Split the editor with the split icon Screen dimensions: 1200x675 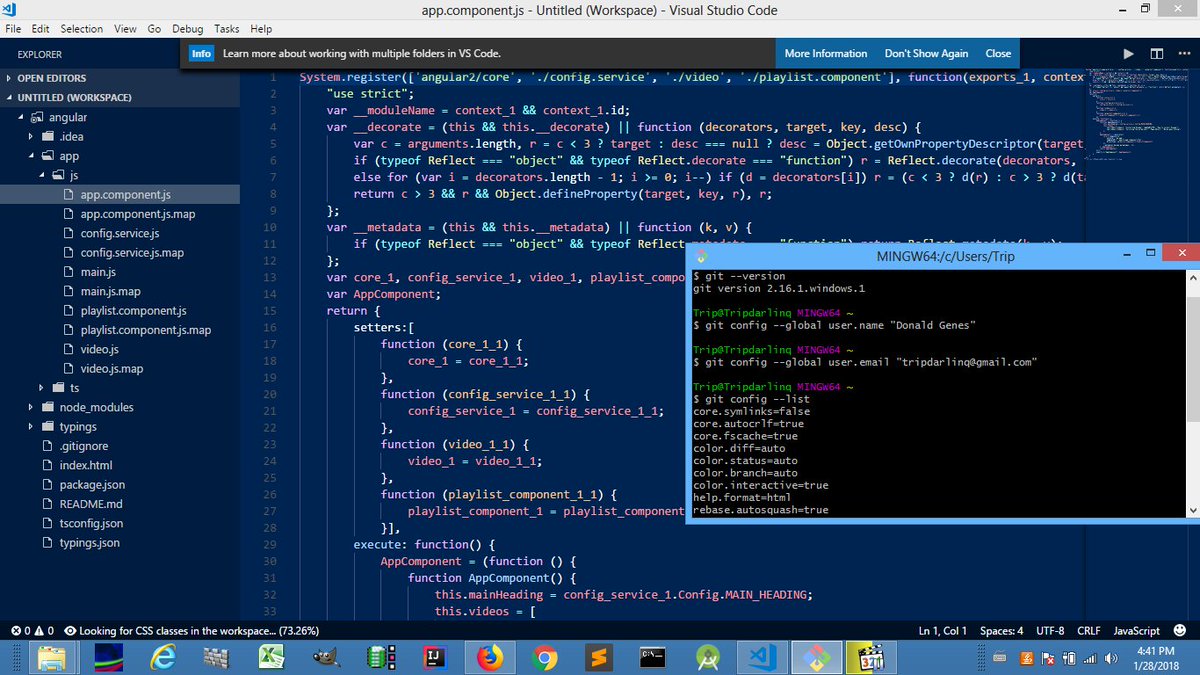1156,54
